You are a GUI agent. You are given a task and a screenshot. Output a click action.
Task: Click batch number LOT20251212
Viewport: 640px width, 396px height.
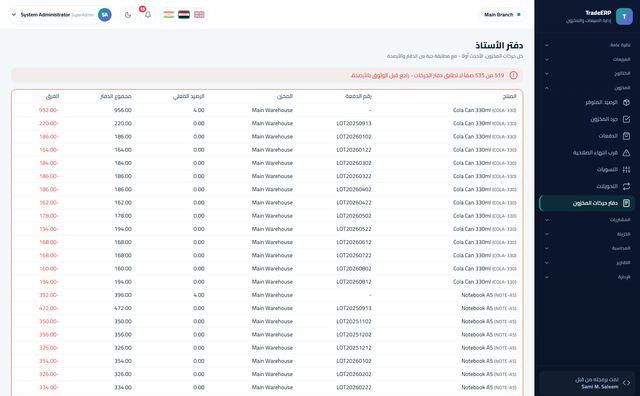click(354, 348)
